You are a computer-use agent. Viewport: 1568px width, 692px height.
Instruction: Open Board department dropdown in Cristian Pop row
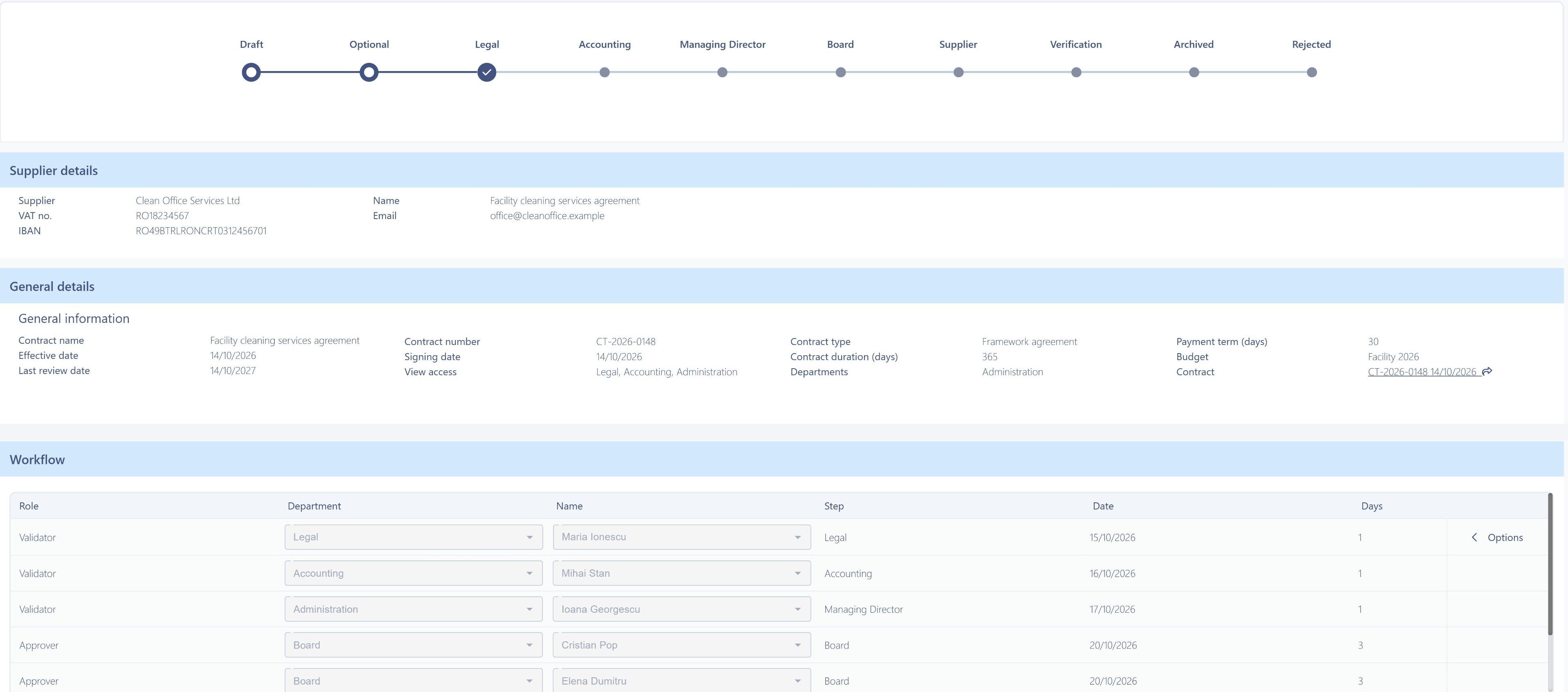click(x=413, y=645)
